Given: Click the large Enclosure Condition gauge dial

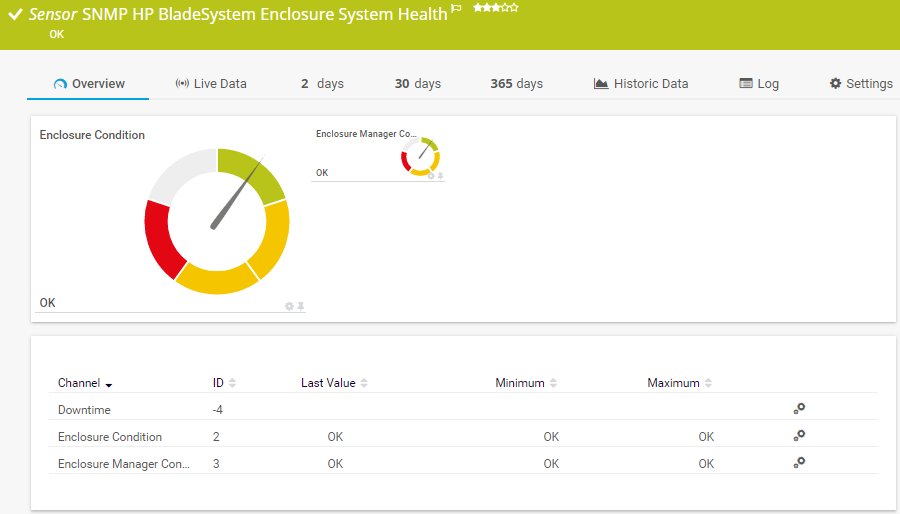Looking at the screenshot, I should (217, 222).
